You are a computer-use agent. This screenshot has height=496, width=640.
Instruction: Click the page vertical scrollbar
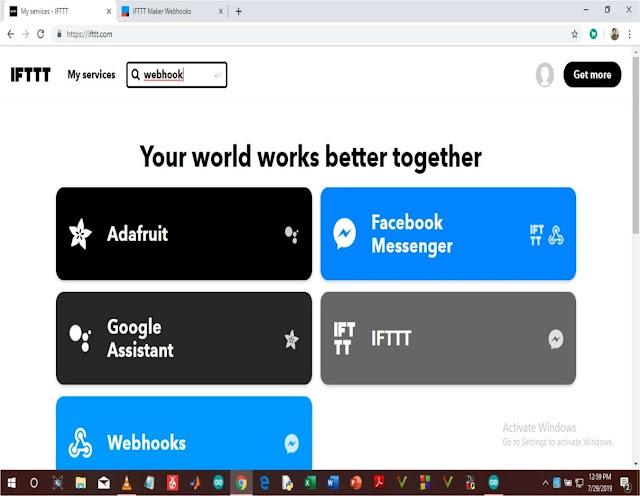(636, 145)
